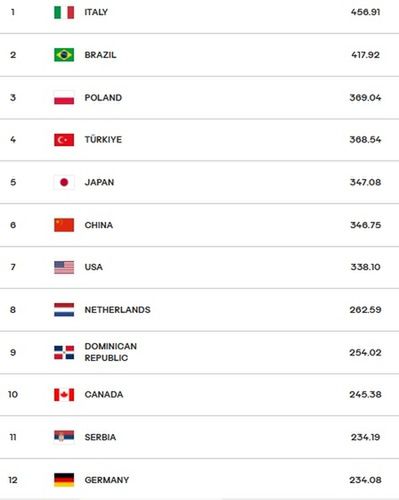Click Türkiye's score 368.54

point(365,140)
